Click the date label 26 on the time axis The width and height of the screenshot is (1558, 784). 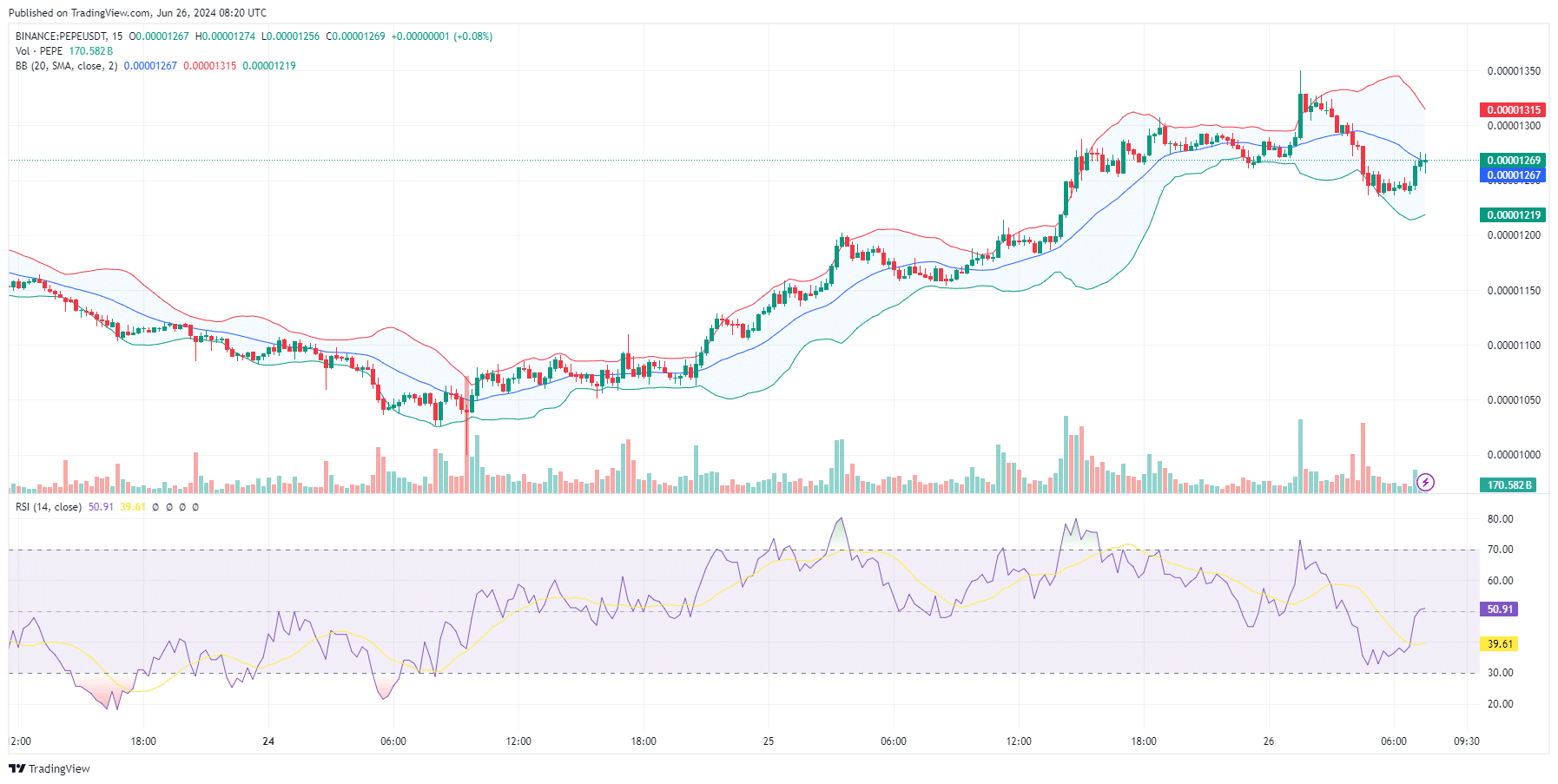click(x=1269, y=741)
